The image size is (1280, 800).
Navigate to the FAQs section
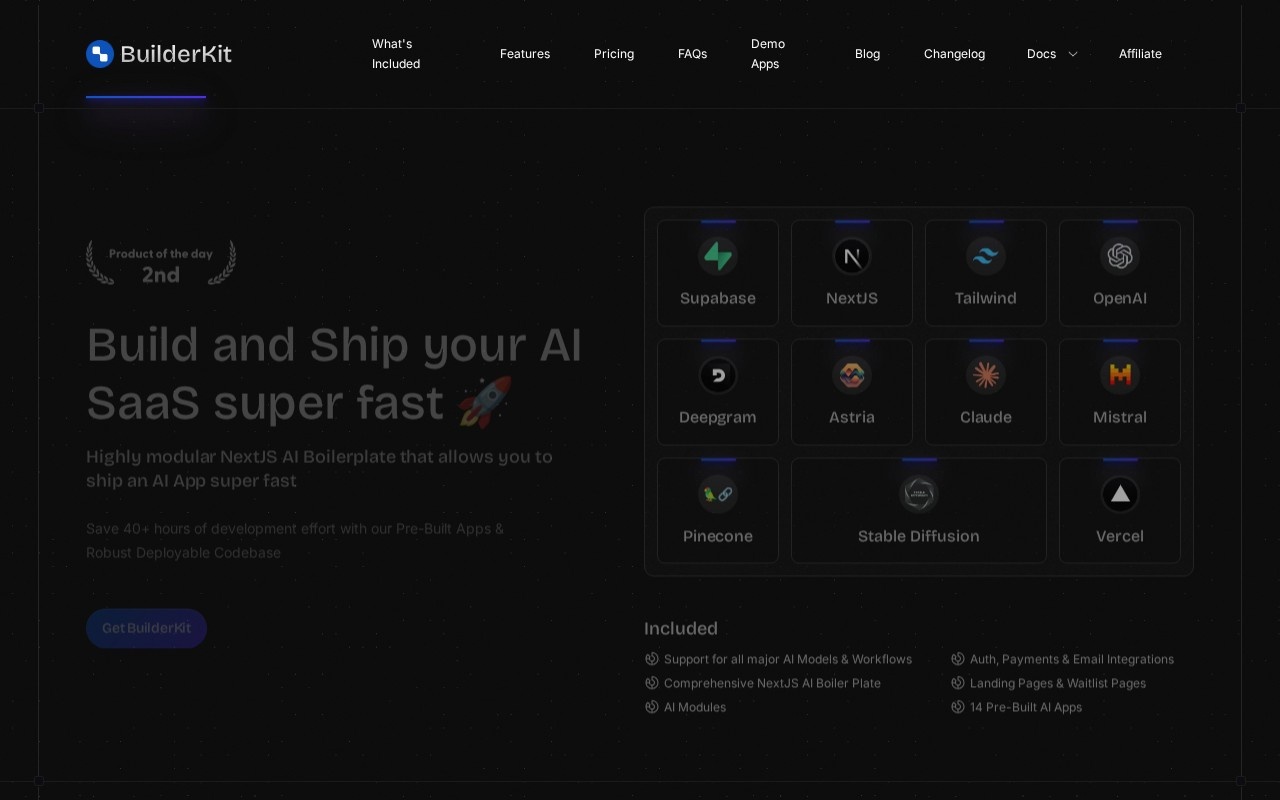[x=692, y=54]
